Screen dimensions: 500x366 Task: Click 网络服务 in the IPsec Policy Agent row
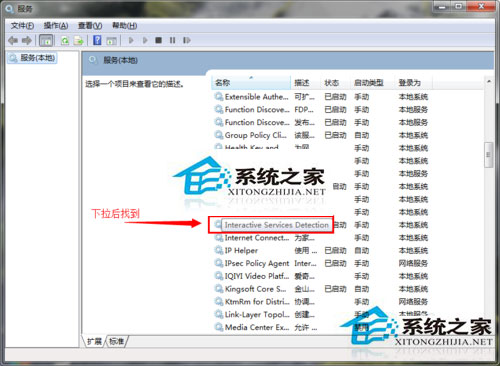click(413, 263)
